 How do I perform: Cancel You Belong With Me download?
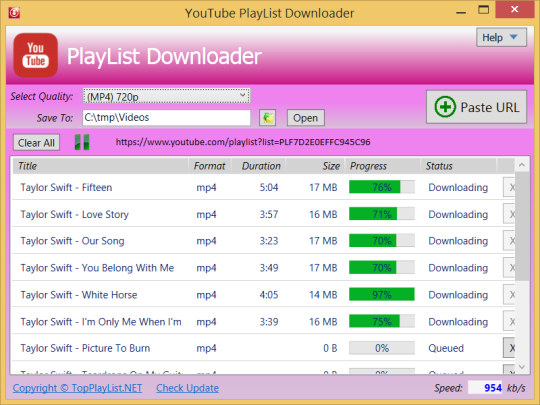click(x=509, y=268)
